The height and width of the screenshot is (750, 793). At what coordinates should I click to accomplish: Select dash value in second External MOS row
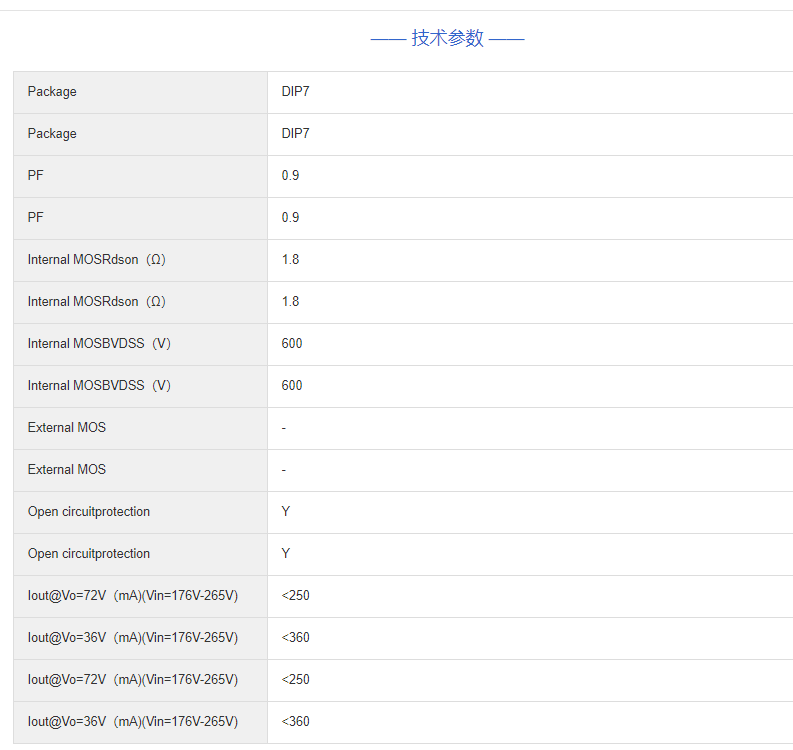click(284, 470)
